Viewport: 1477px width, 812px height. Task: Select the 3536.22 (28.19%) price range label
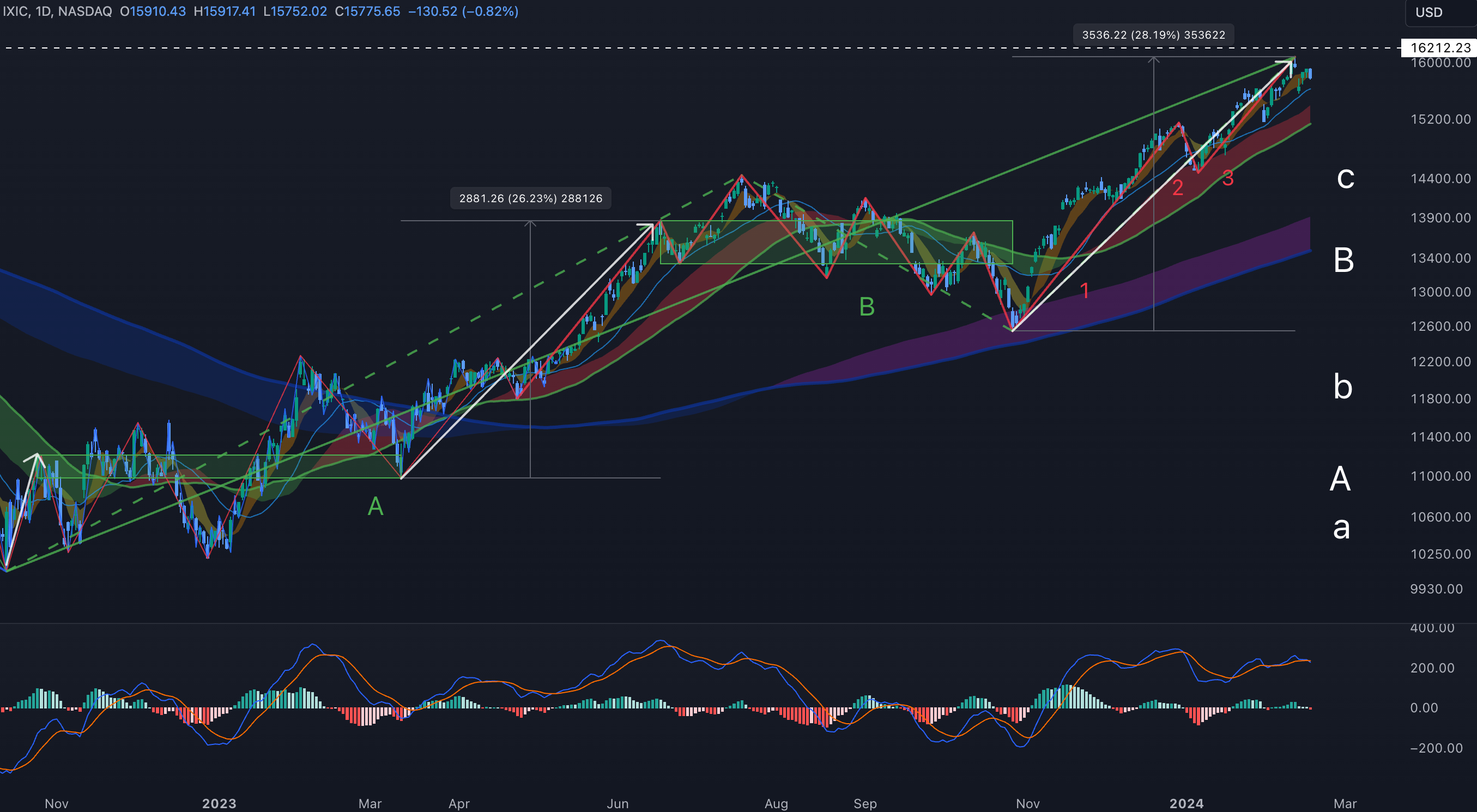pyautogui.click(x=1153, y=34)
